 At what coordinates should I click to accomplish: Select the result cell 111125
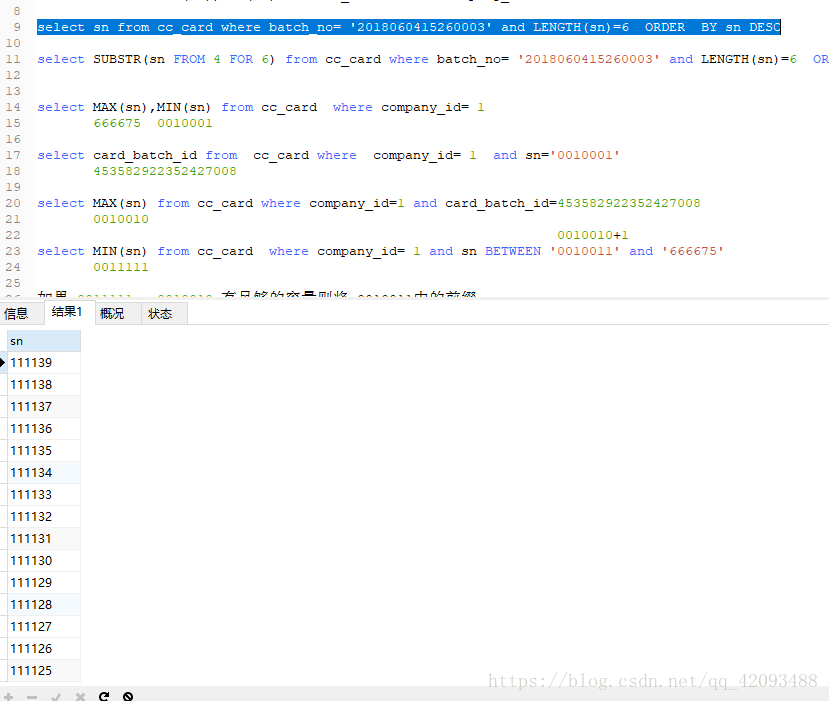pos(44,670)
